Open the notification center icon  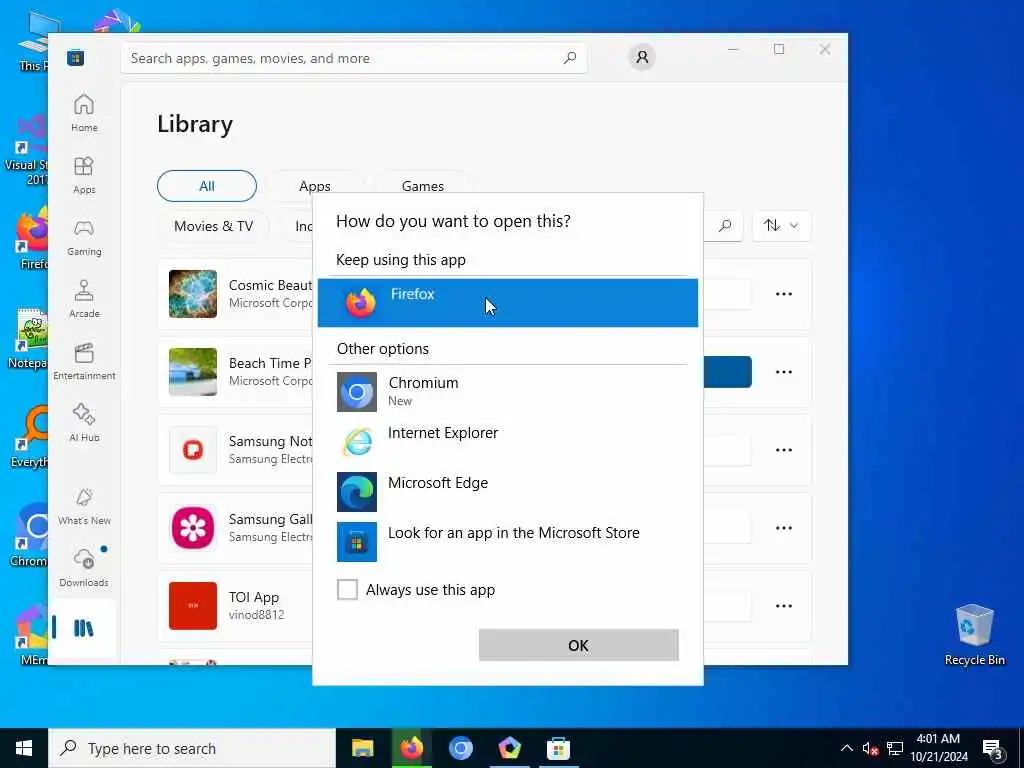tap(993, 749)
